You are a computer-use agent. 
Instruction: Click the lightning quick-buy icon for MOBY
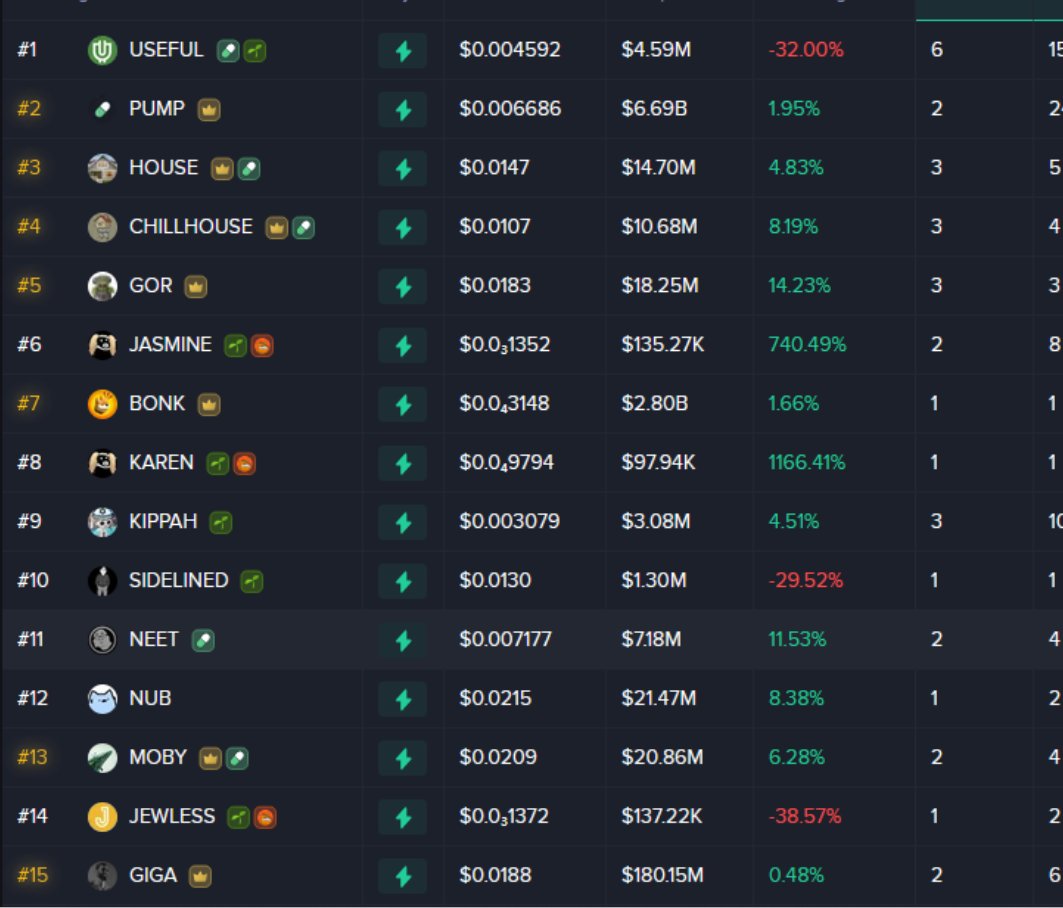(403, 759)
